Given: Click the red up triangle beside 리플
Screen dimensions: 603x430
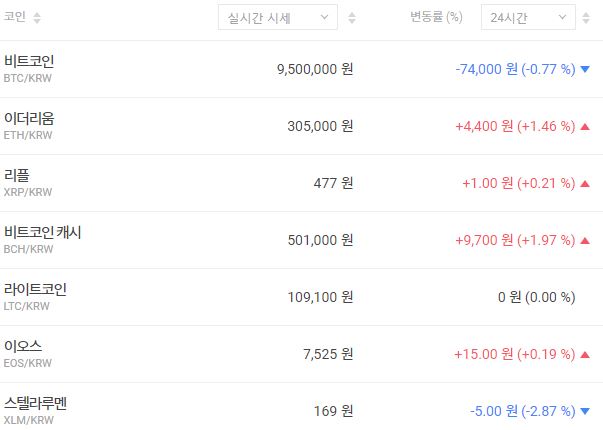Looking at the screenshot, I should (585, 184).
